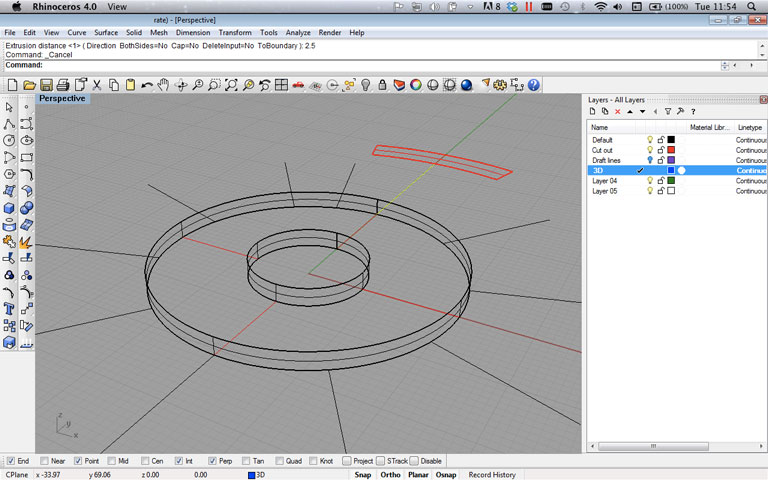Open the Solid menu
The height and width of the screenshot is (480, 768).
[x=134, y=32]
